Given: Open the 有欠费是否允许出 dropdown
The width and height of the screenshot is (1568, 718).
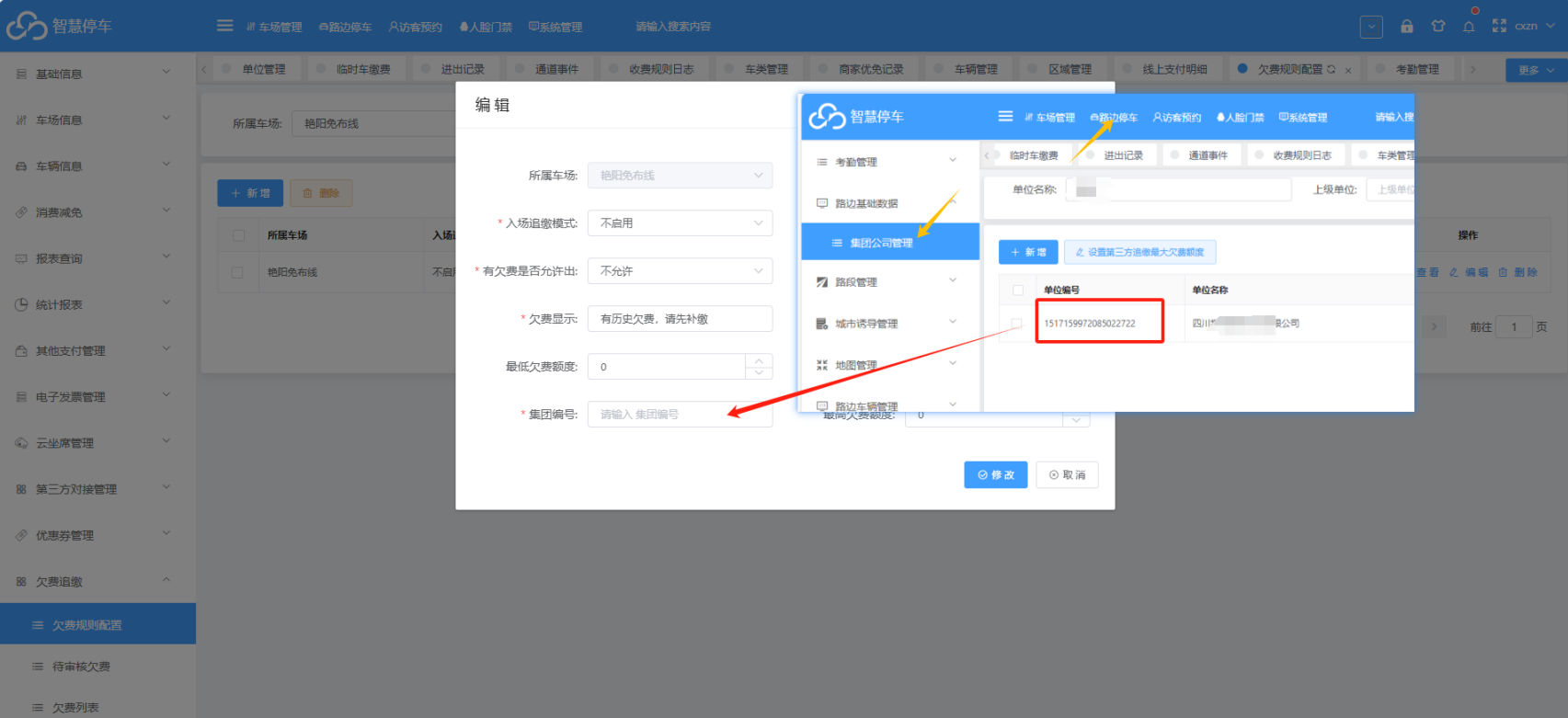Looking at the screenshot, I should (x=680, y=271).
